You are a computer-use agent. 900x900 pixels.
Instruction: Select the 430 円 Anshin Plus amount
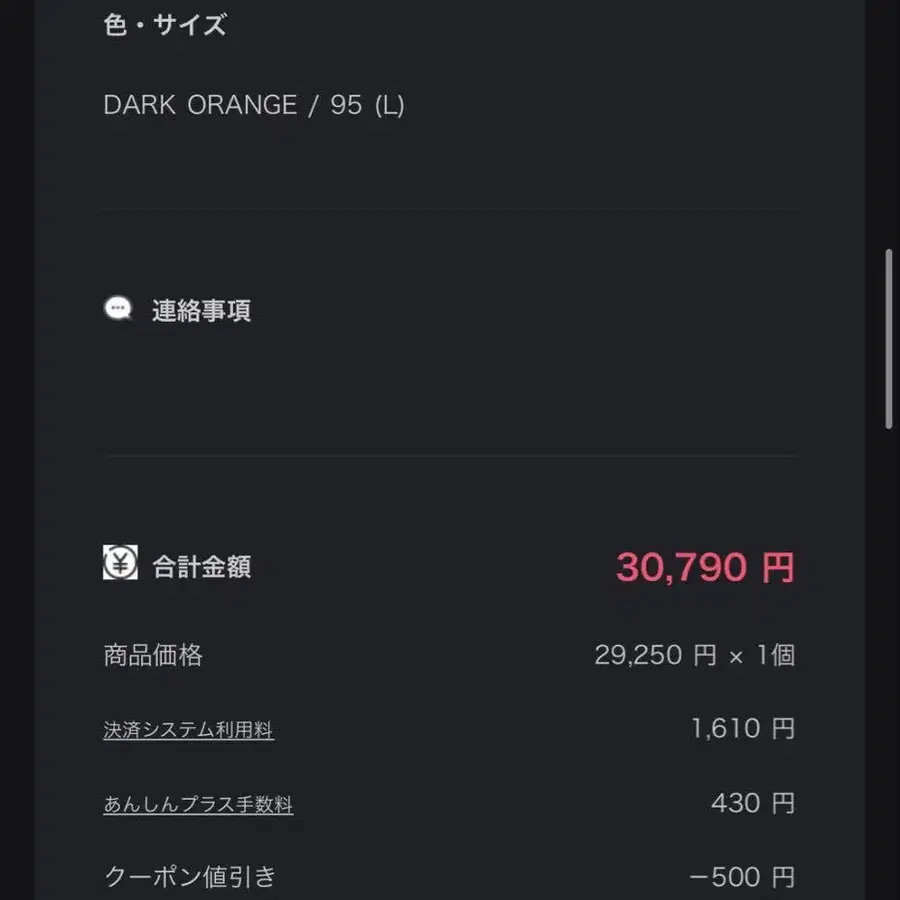point(753,803)
